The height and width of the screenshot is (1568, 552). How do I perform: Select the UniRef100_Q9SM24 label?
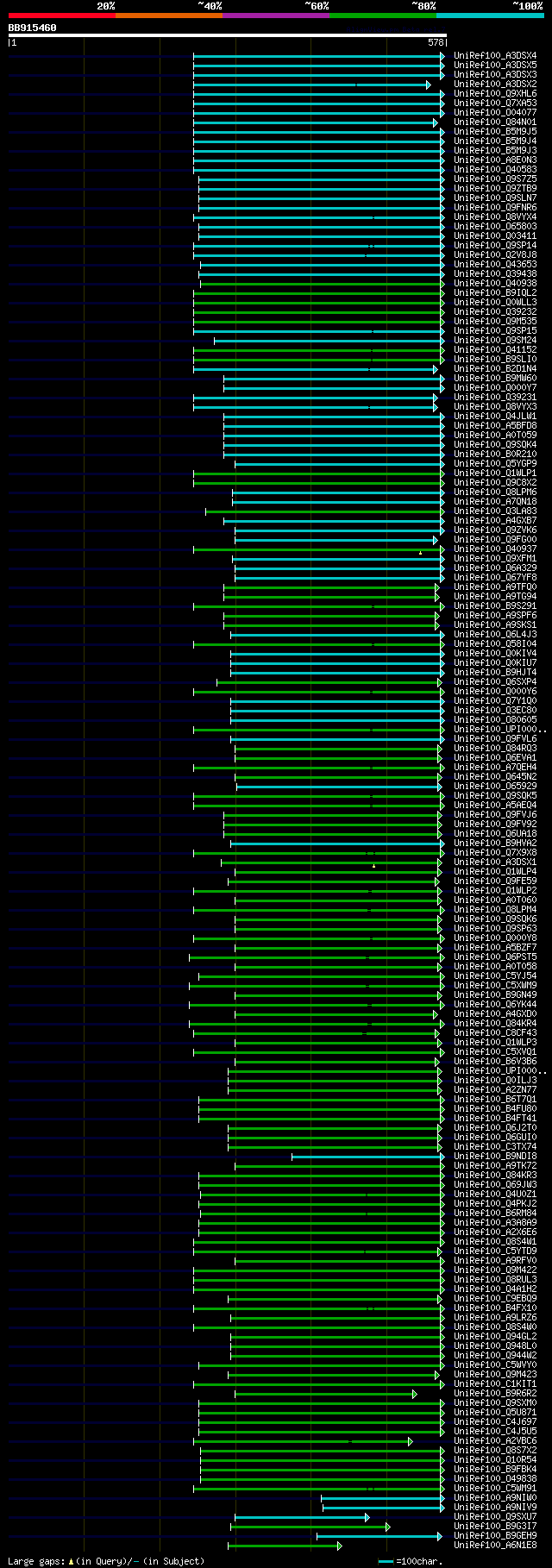(495, 341)
